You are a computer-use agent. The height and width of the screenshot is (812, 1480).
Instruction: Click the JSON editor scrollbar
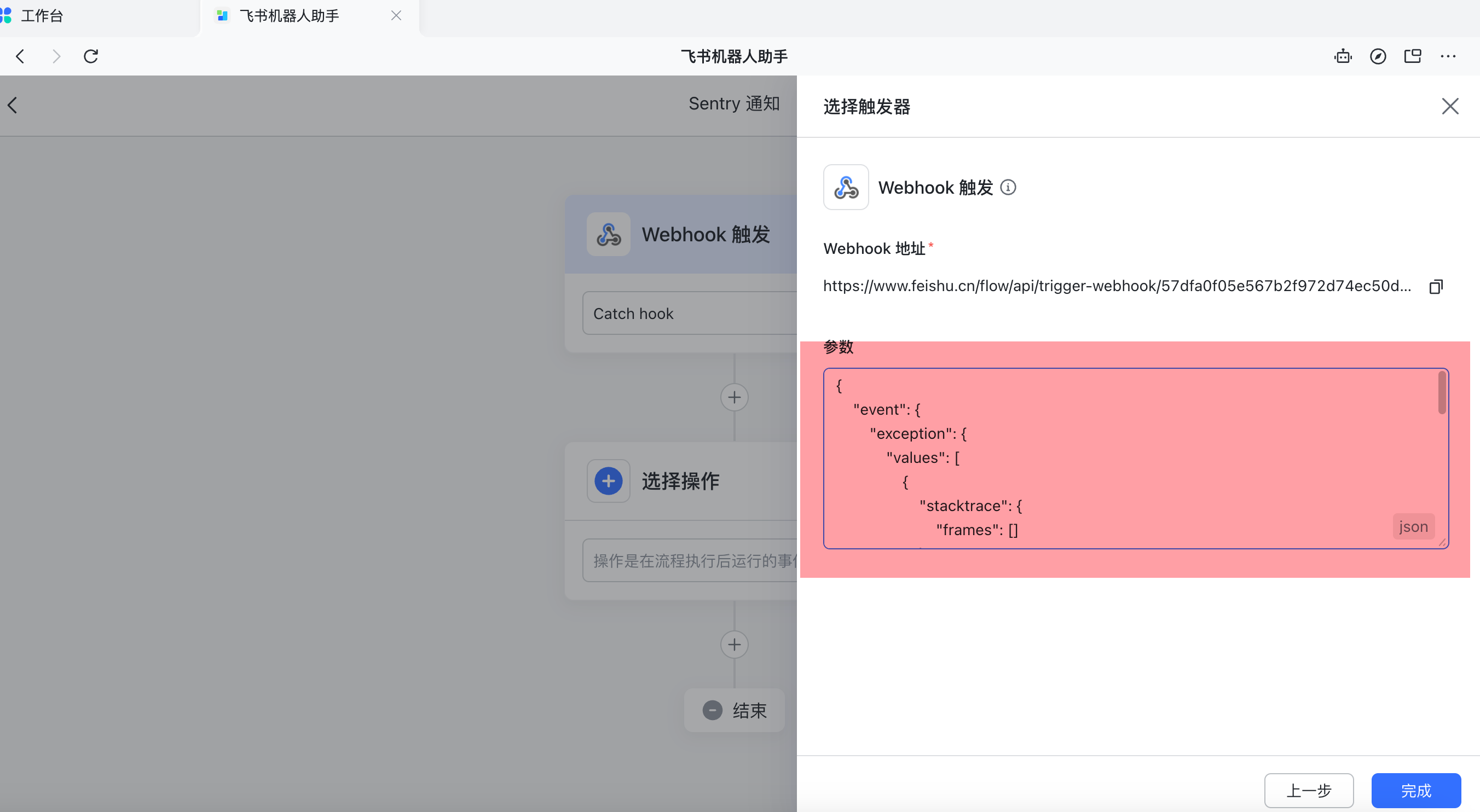pos(1442,393)
